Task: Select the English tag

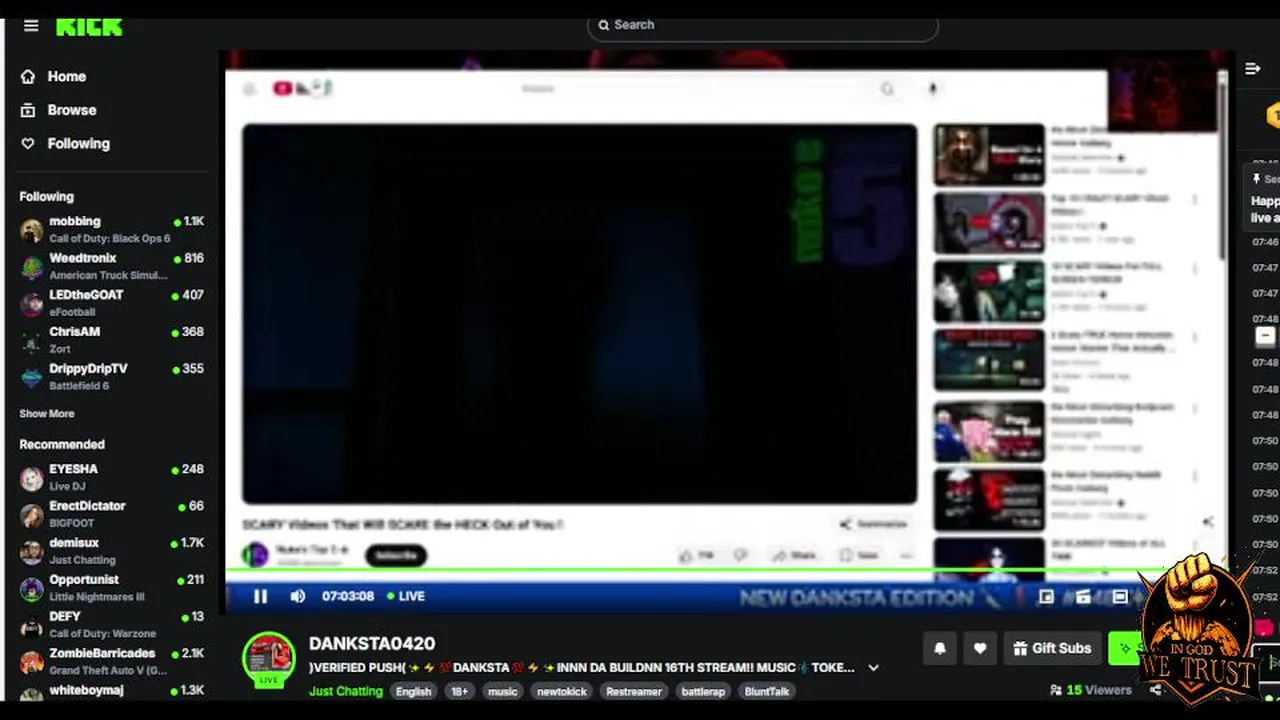Action: point(413,691)
